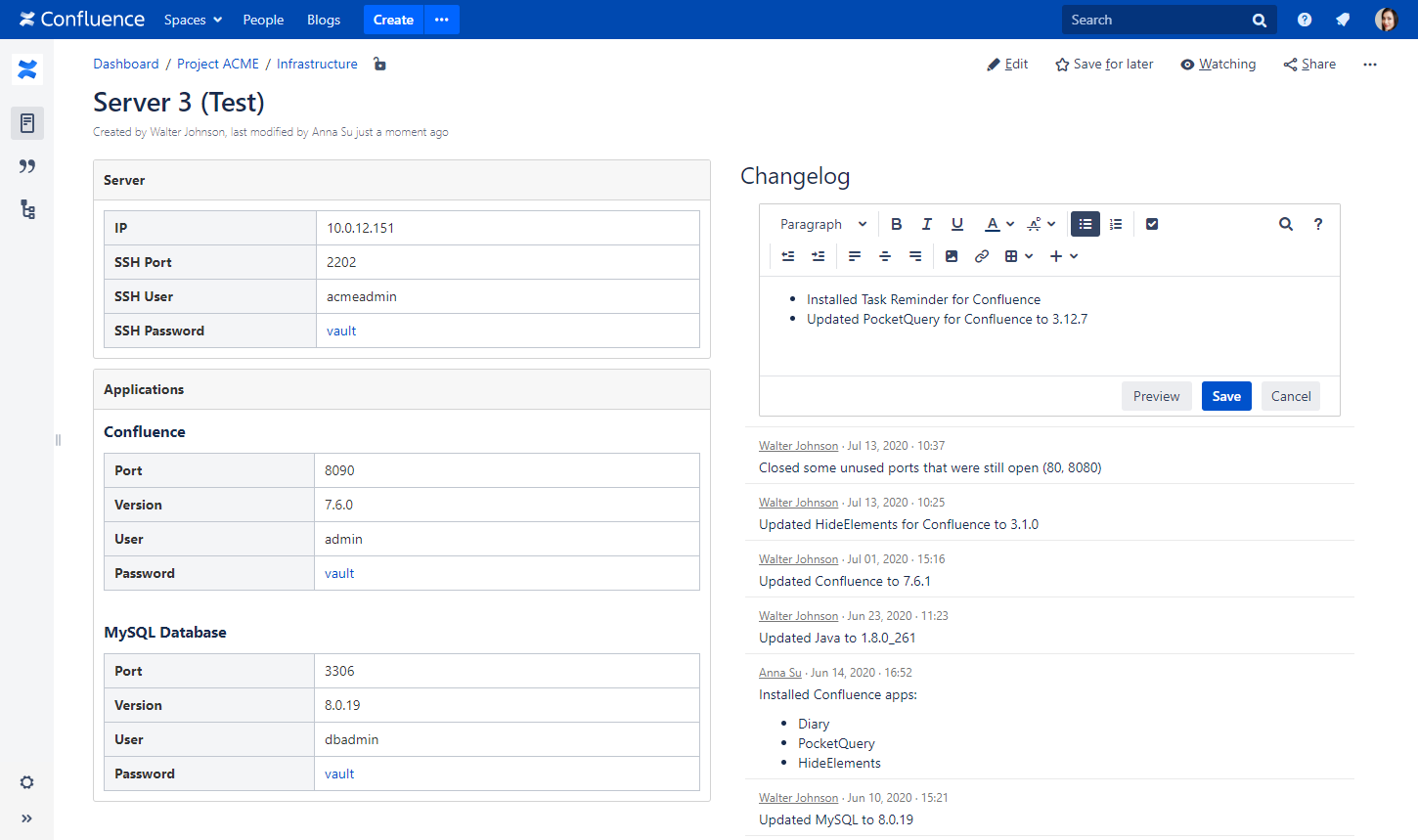Select IP value 10.0.12.151

point(361,228)
